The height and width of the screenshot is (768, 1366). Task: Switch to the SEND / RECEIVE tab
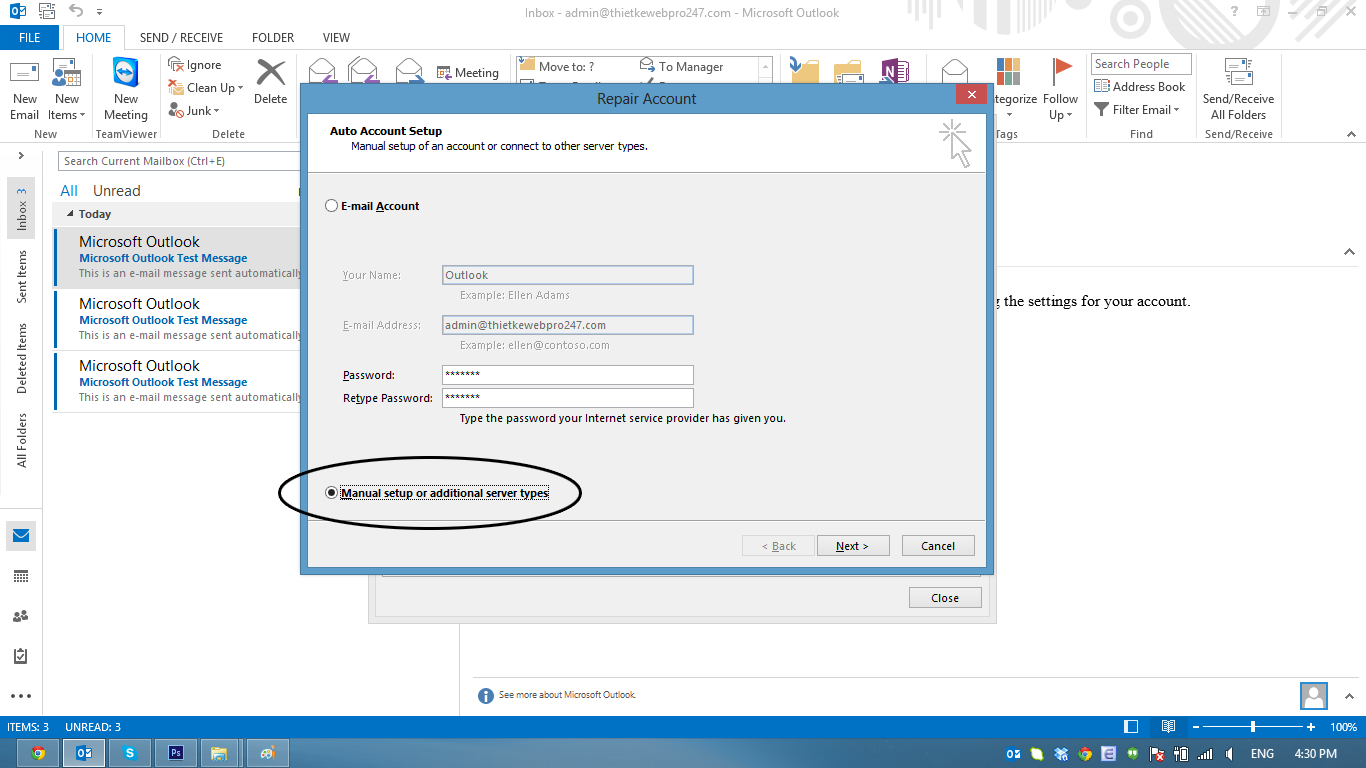pyautogui.click(x=182, y=38)
